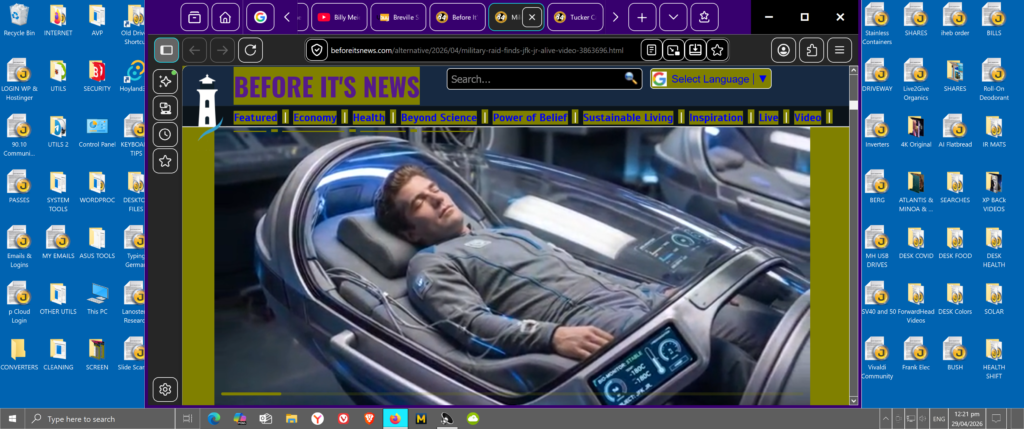Click the site Search input field
Viewport: 1024px width, 429px height.
[x=534, y=79]
